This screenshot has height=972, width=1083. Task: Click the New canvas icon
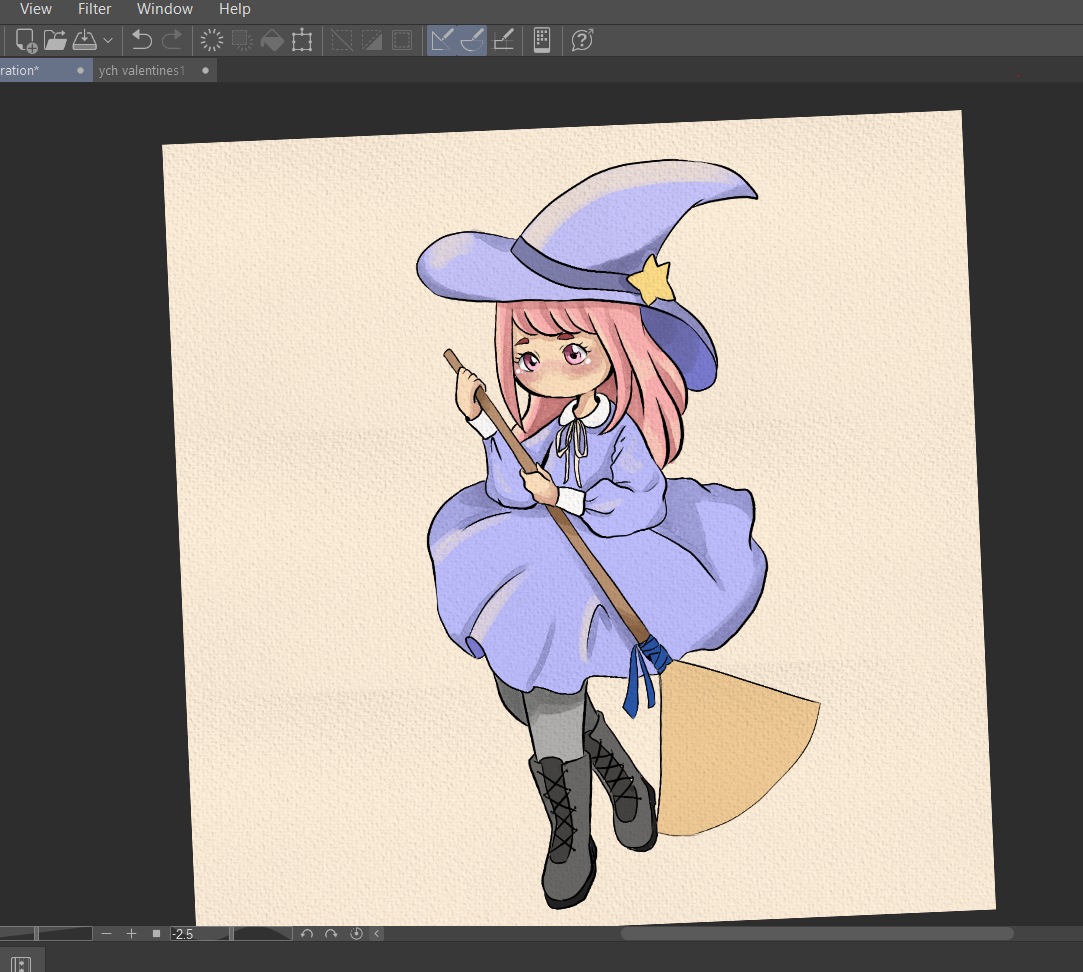tap(26, 41)
